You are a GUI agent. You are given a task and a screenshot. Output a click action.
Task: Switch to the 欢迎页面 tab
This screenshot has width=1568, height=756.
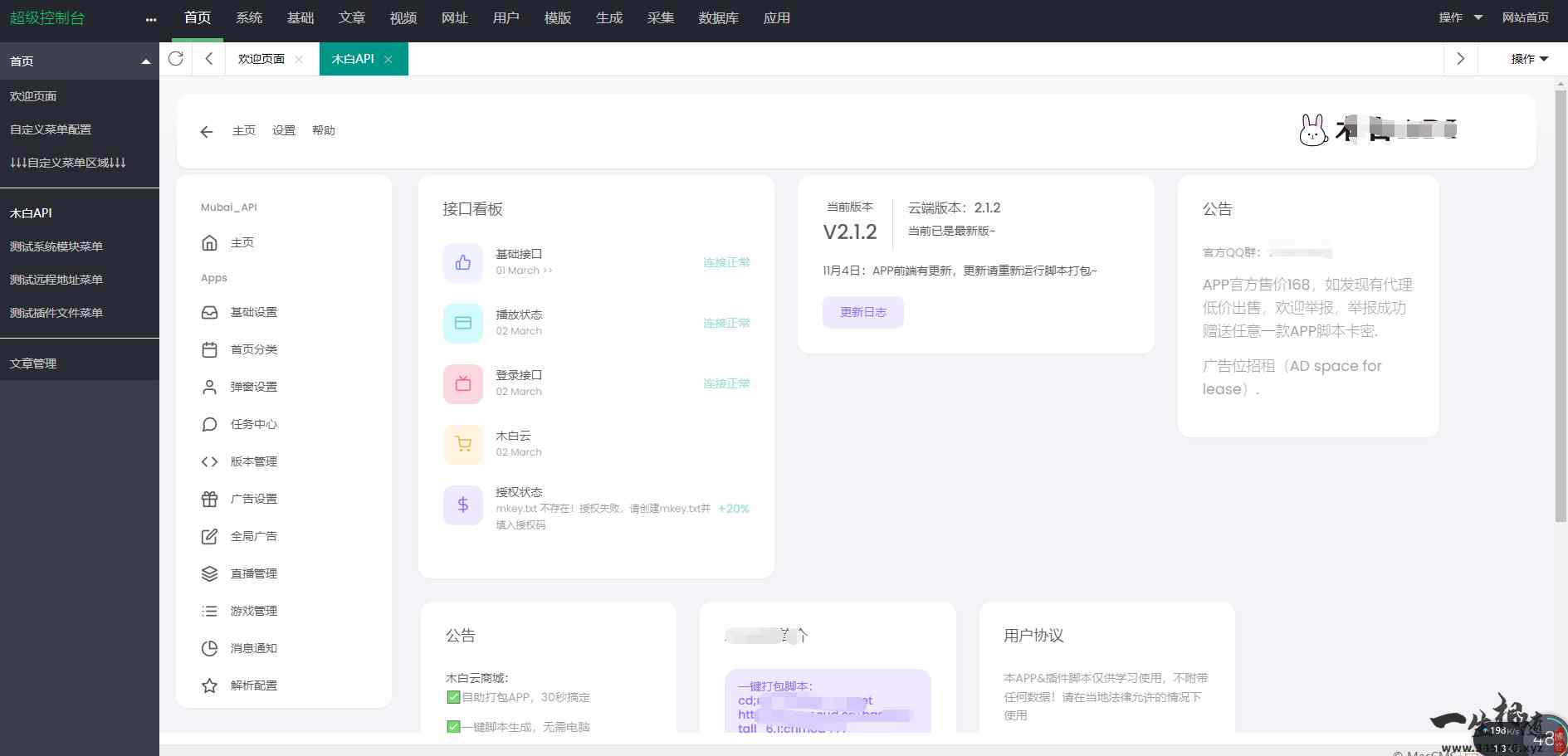coord(261,59)
